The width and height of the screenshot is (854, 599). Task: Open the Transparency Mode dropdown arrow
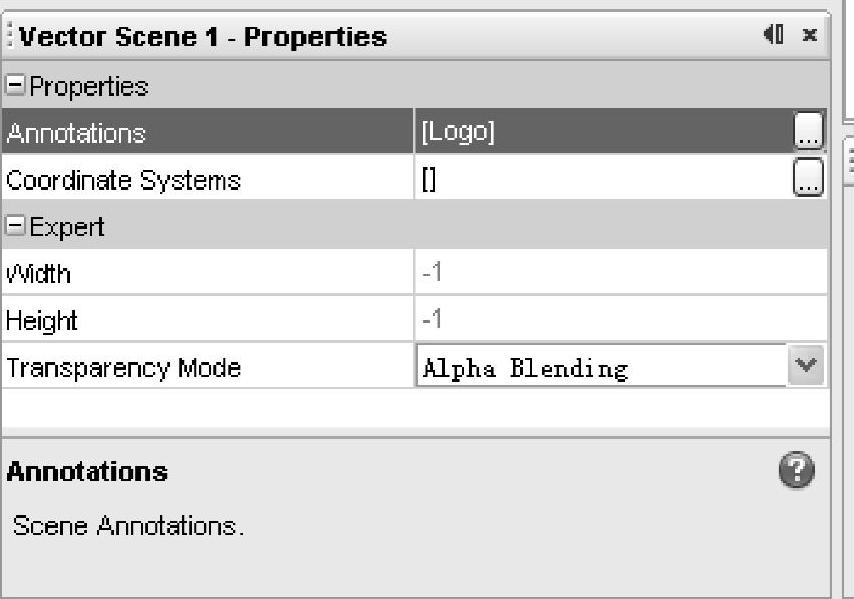coord(807,367)
